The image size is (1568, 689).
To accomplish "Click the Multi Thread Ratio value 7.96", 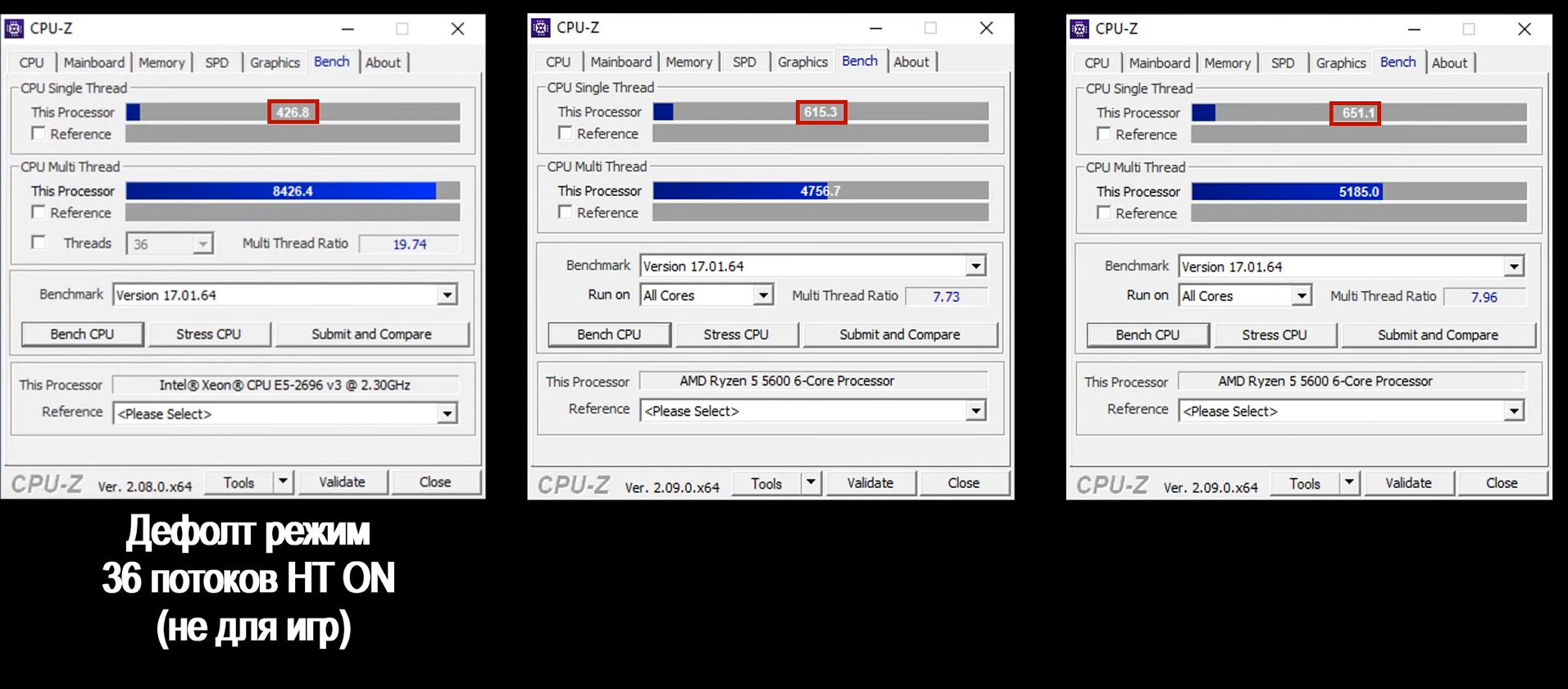I will point(1484,297).
